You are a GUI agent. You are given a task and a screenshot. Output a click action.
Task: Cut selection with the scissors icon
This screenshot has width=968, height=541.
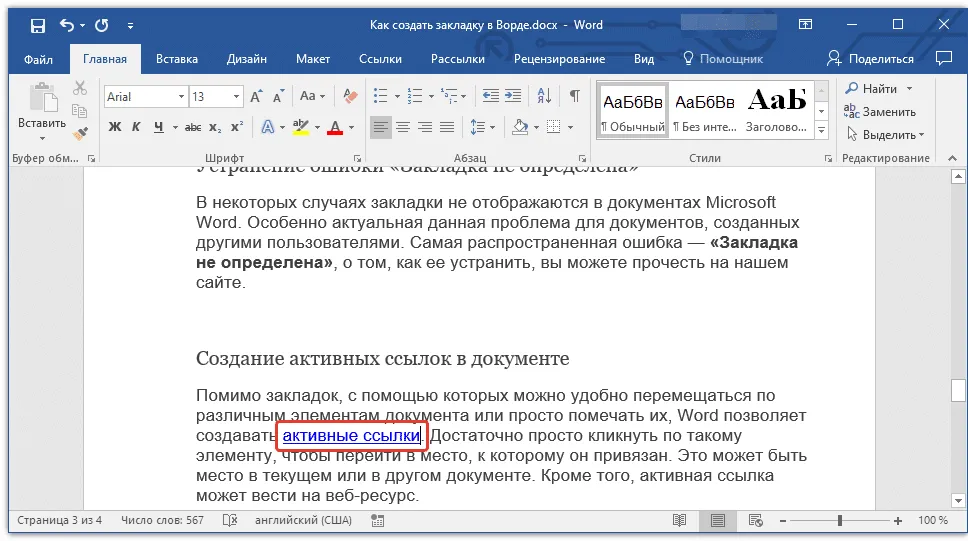(80, 88)
